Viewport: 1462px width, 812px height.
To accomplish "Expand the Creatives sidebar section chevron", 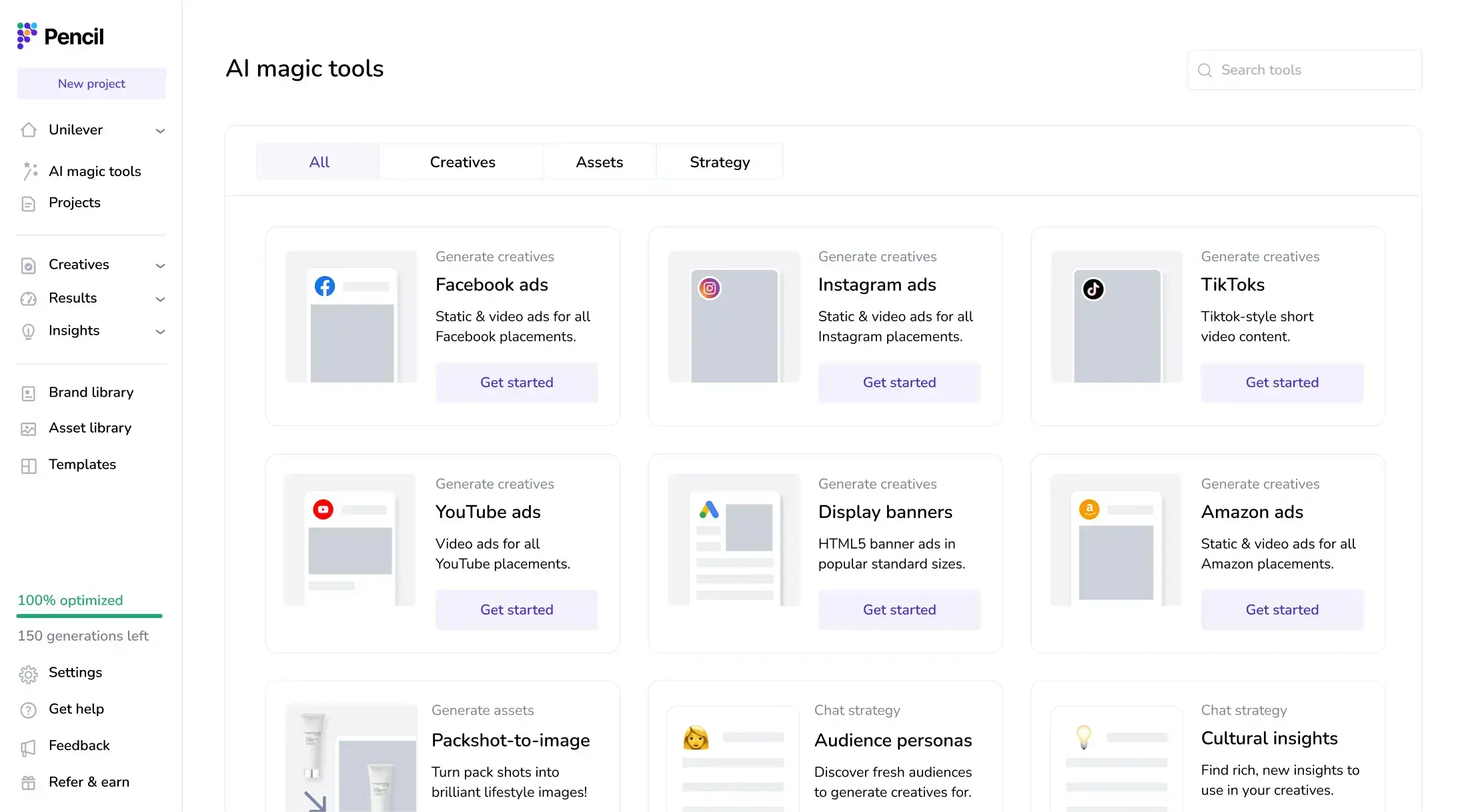I will (x=160, y=266).
